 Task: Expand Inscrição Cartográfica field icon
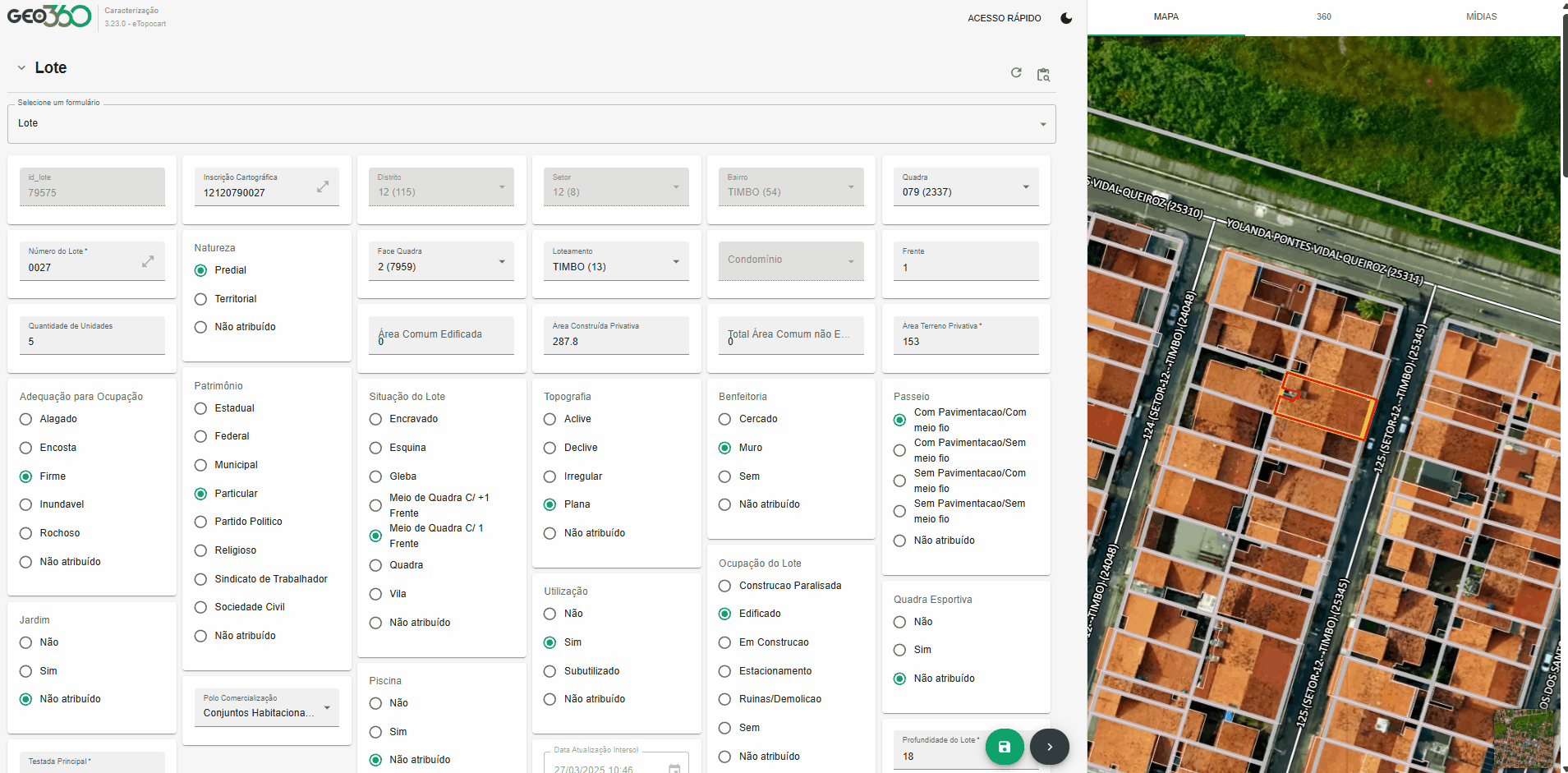tap(323, 186)
